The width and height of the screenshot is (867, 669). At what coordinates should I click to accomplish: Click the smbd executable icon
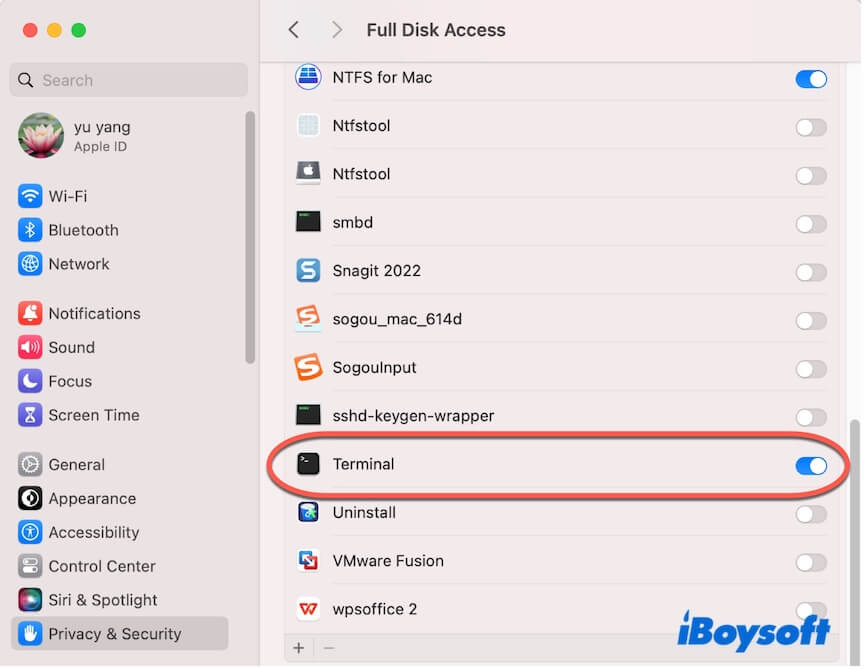point(308,222)
